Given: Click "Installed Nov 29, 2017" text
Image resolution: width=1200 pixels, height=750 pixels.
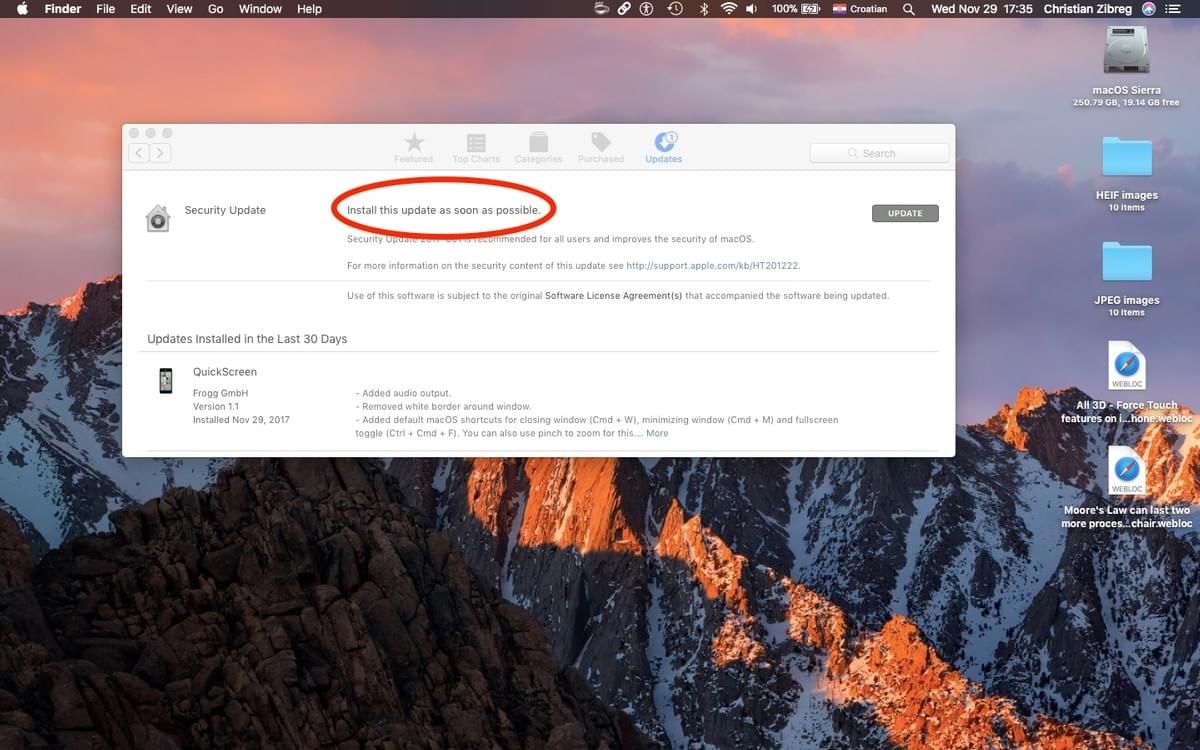Looking at the screenshot, I should click(x=241, y=420).
